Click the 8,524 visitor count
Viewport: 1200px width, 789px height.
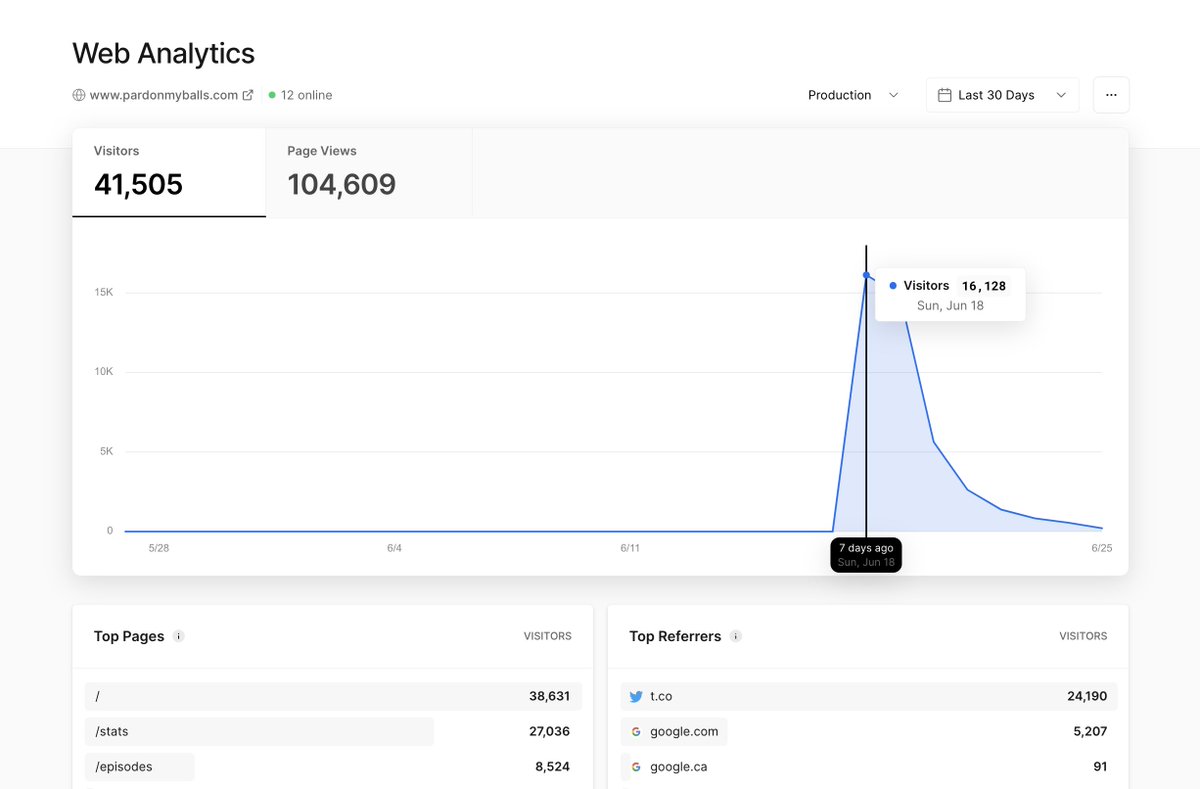[553, 767]
